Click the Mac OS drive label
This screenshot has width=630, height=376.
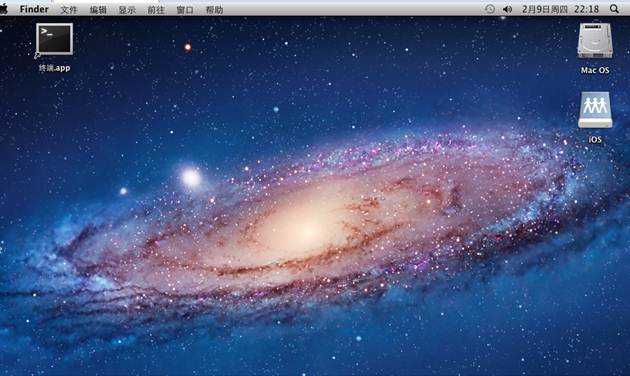[595, 70]
